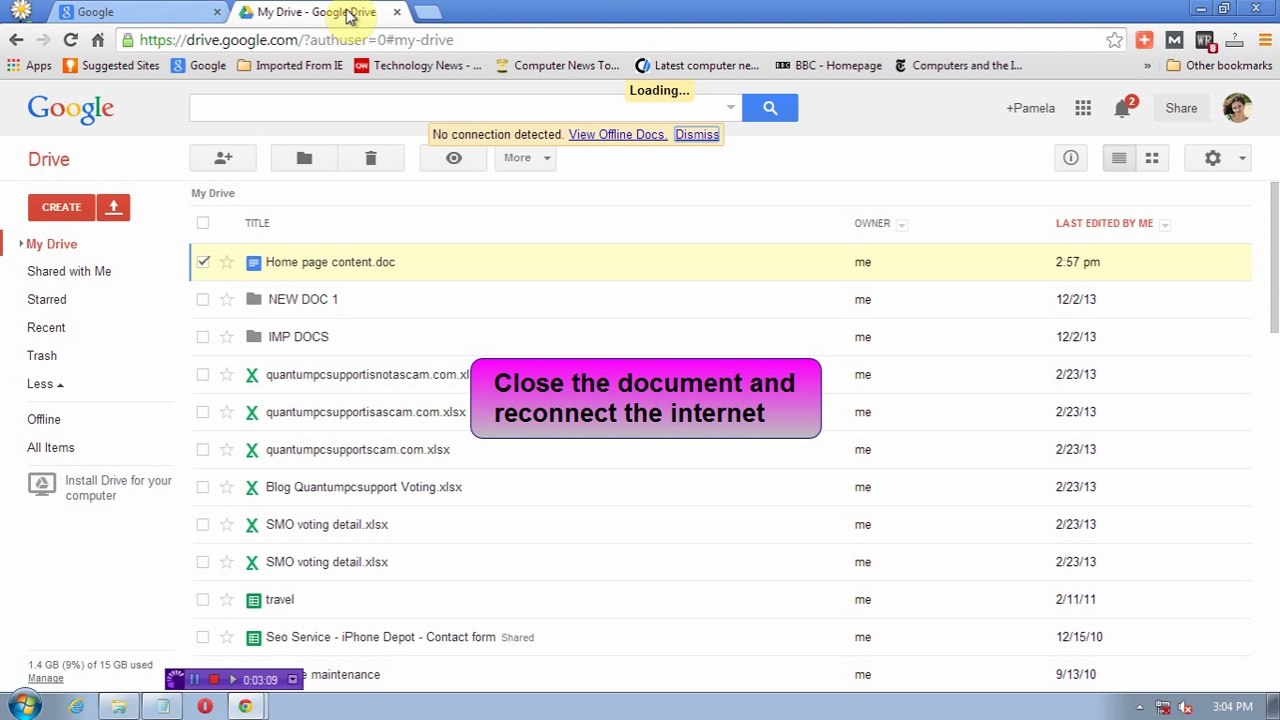Open Recent in sidebar

[x=46, y=327]
